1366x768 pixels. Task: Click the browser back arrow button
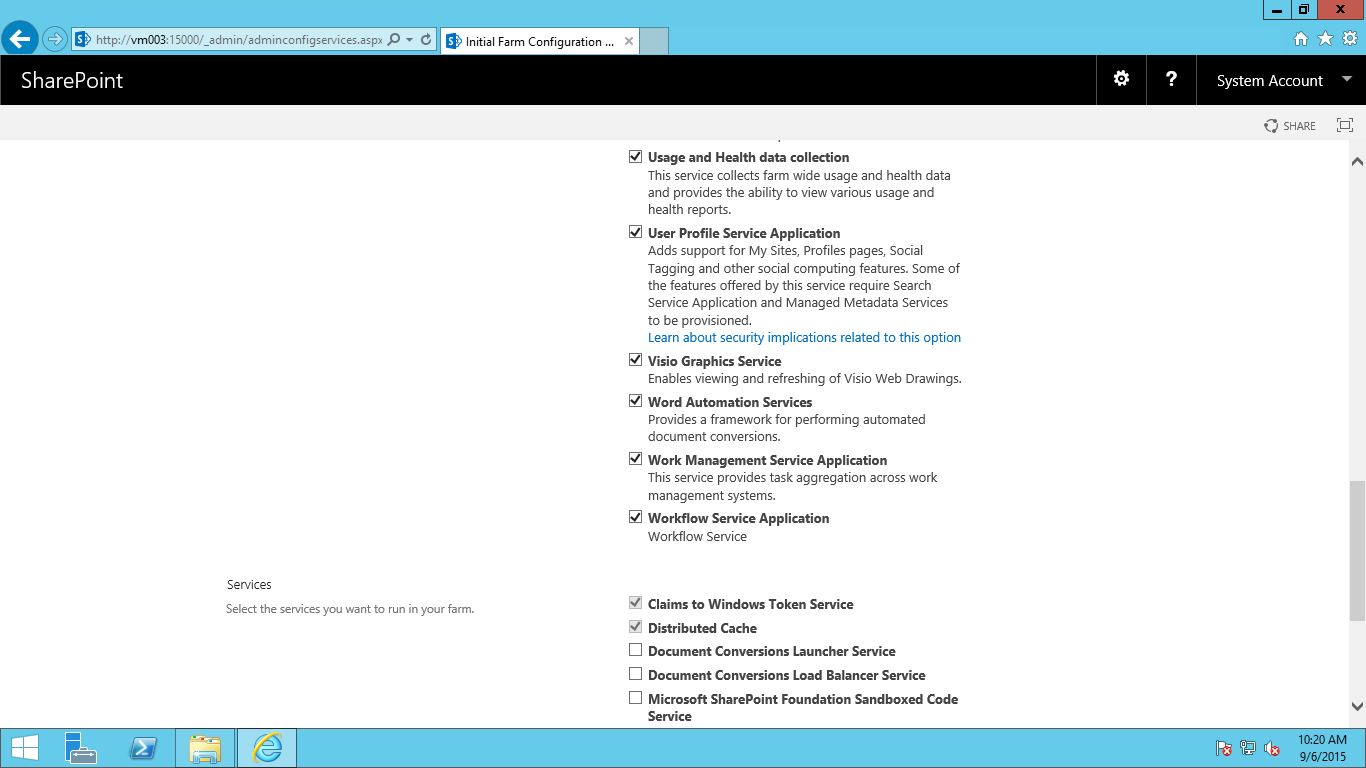[20, 40]
